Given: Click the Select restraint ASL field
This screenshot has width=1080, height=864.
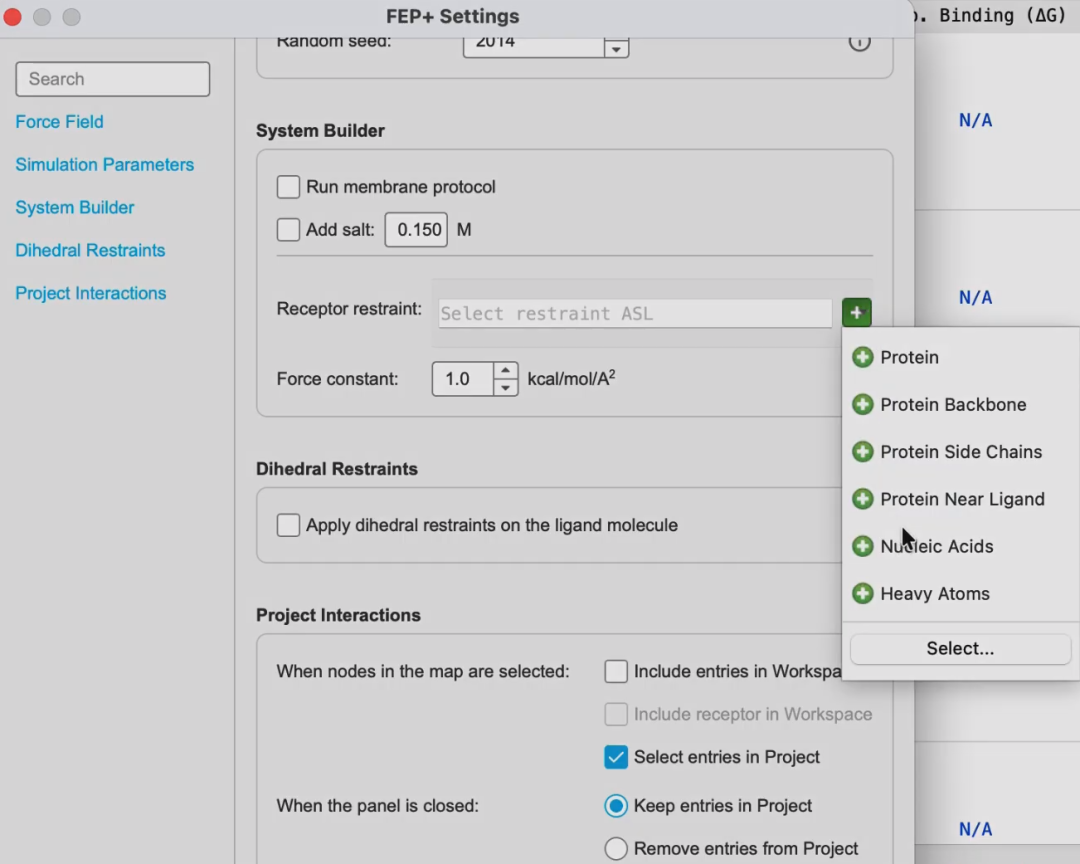Looking at the screenshot, I should pos(635,313).
